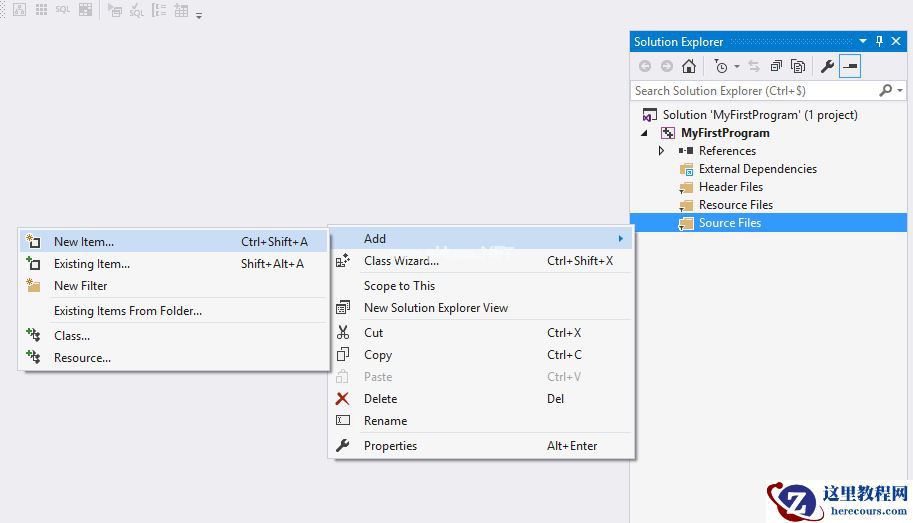Choose Rename from the context menu
Image resolution: width=913 pixels, height=523 pixels.
[481, 421]
